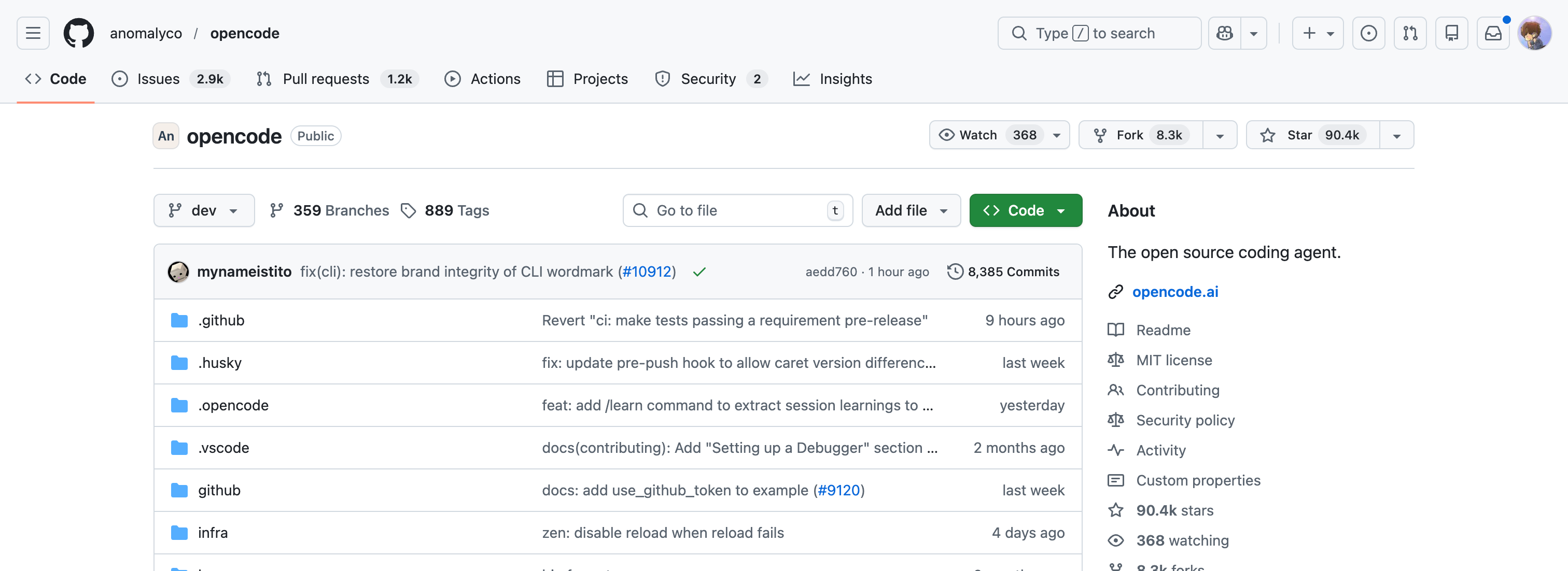1568x571 pixels.
Task: Open the MIT license link
Action: coord(1173,360)
